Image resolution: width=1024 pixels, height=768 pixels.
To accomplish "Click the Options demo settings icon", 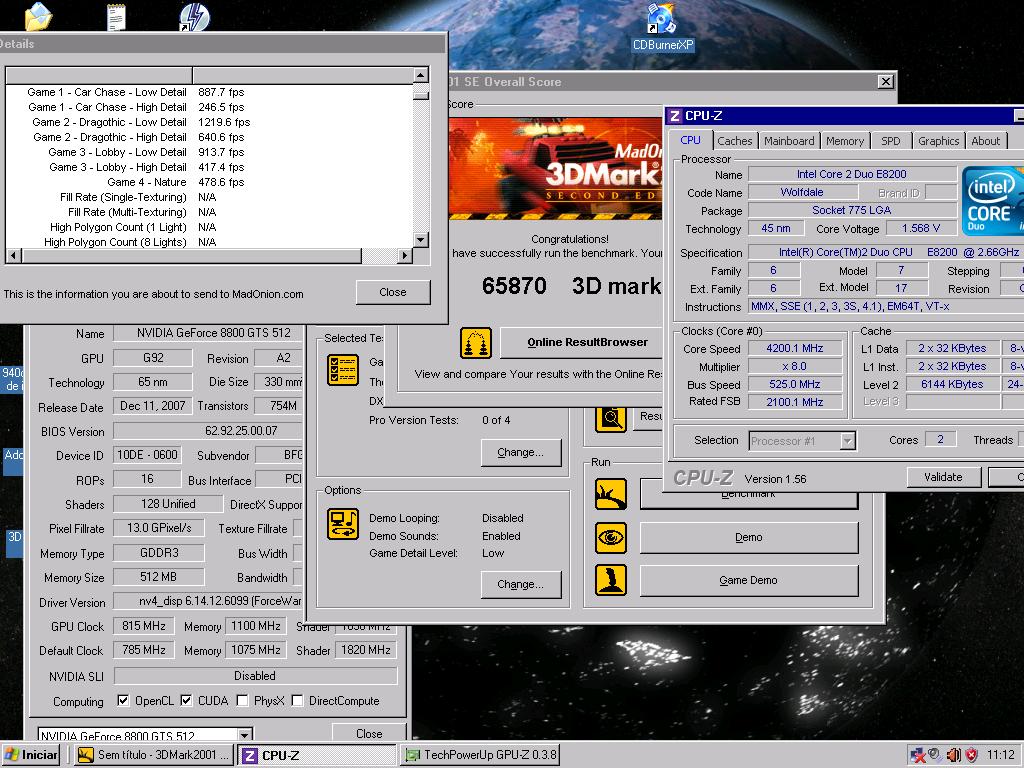I will 343,524.
